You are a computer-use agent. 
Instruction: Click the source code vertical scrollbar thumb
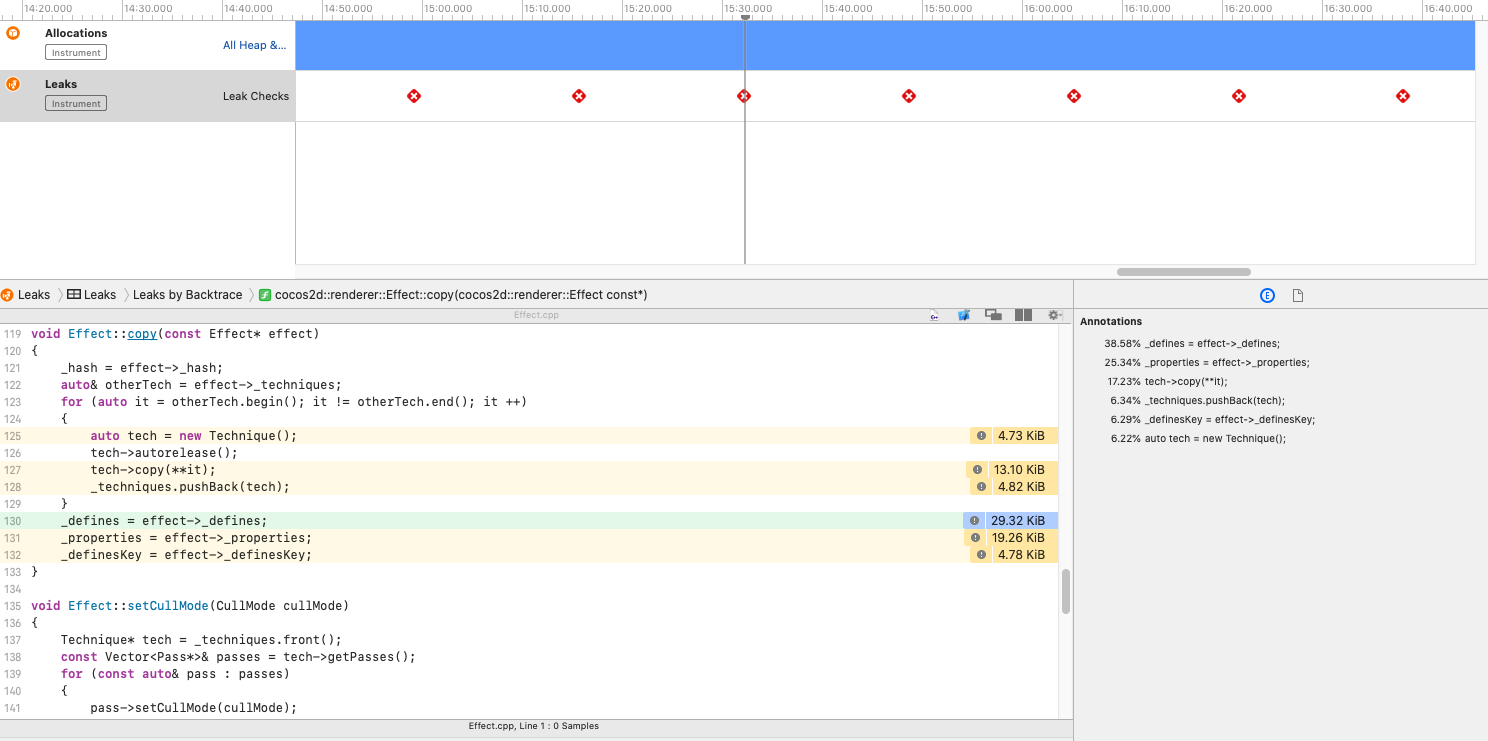click(x=1066, y=592)
